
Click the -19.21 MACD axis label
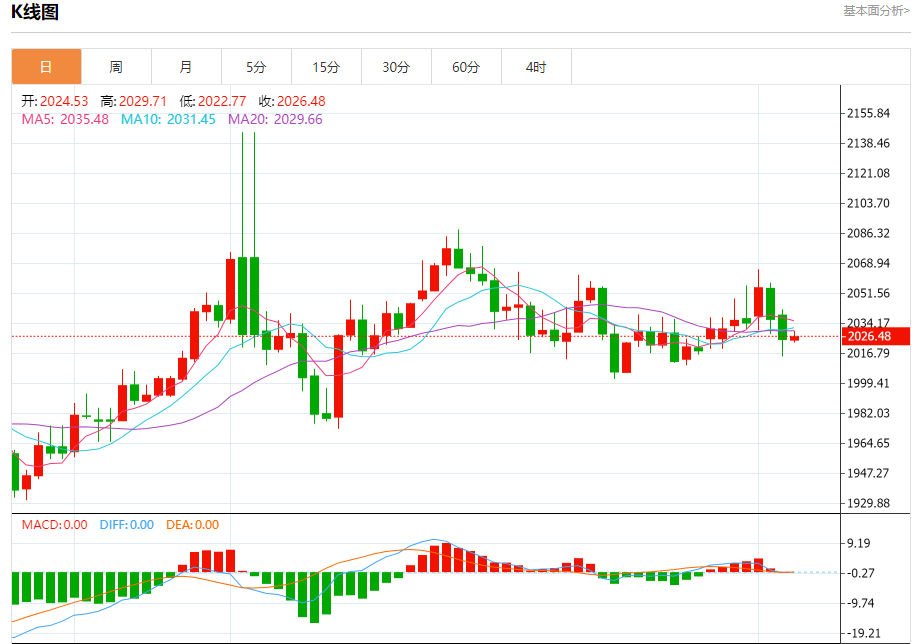point(863,633)
